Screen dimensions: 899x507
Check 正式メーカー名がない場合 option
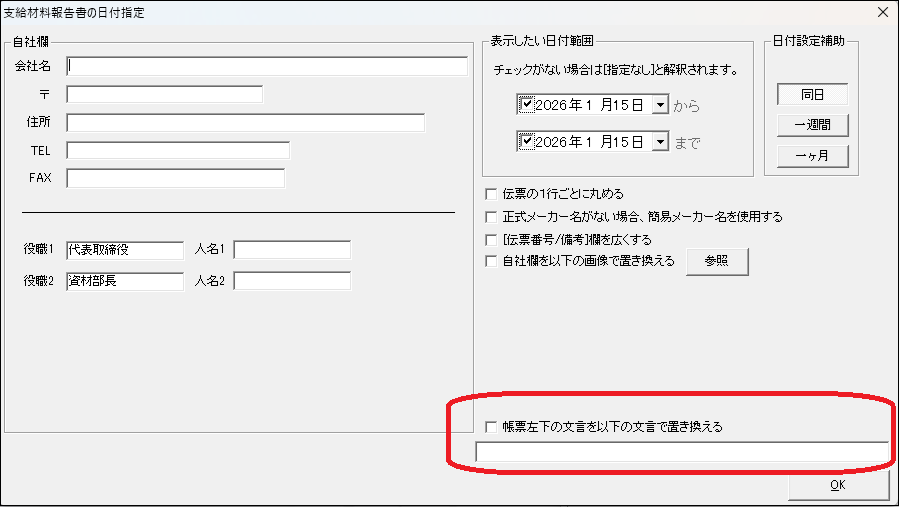tap(491, 216)
